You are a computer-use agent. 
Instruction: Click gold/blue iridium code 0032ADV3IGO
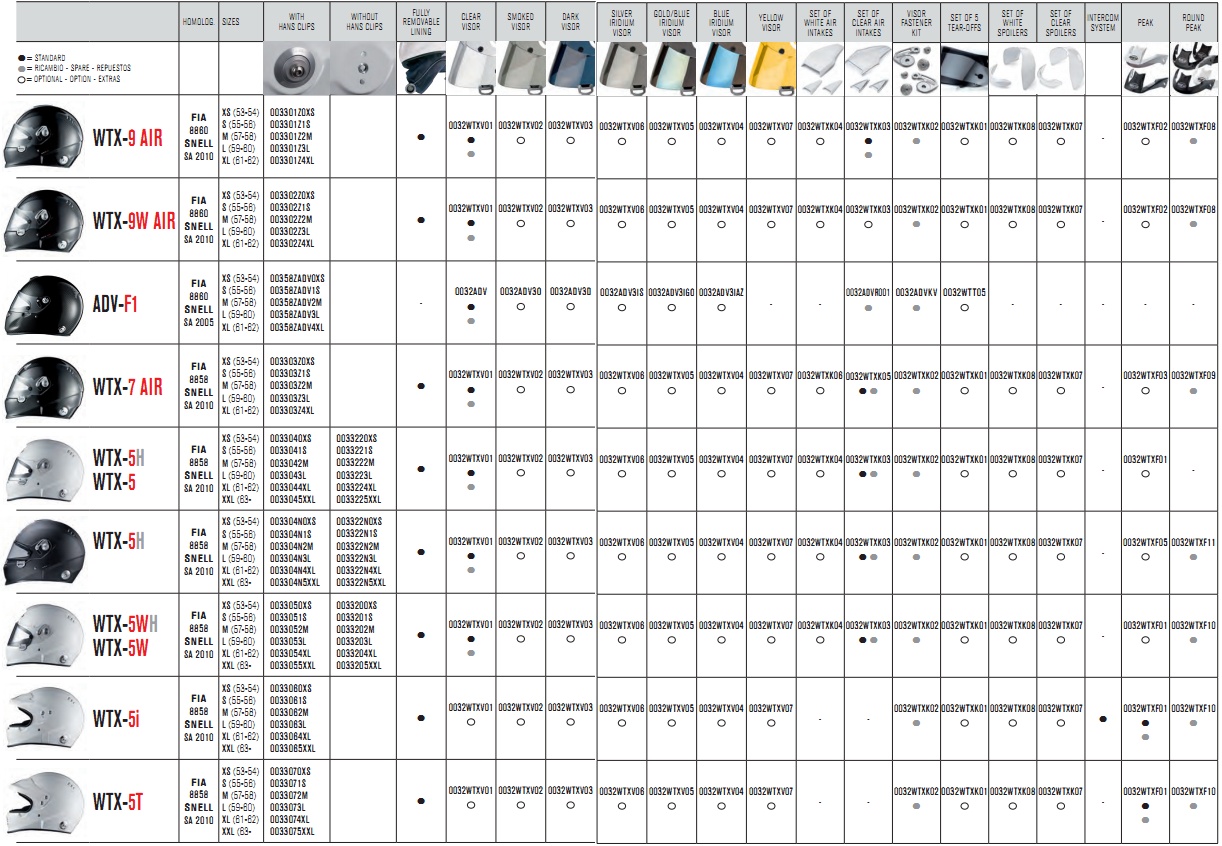pyautogui.click(x=672, y=292)
